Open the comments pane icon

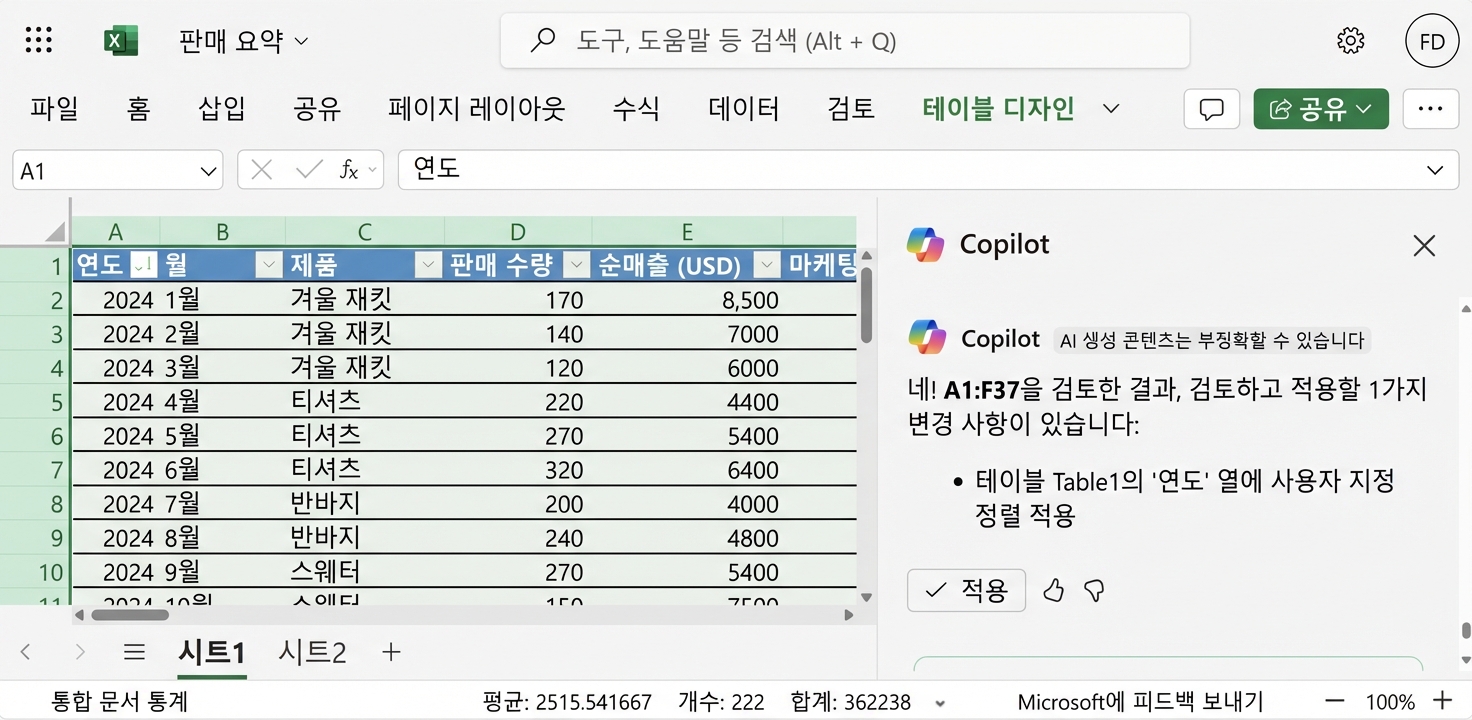coord(1211,109)
